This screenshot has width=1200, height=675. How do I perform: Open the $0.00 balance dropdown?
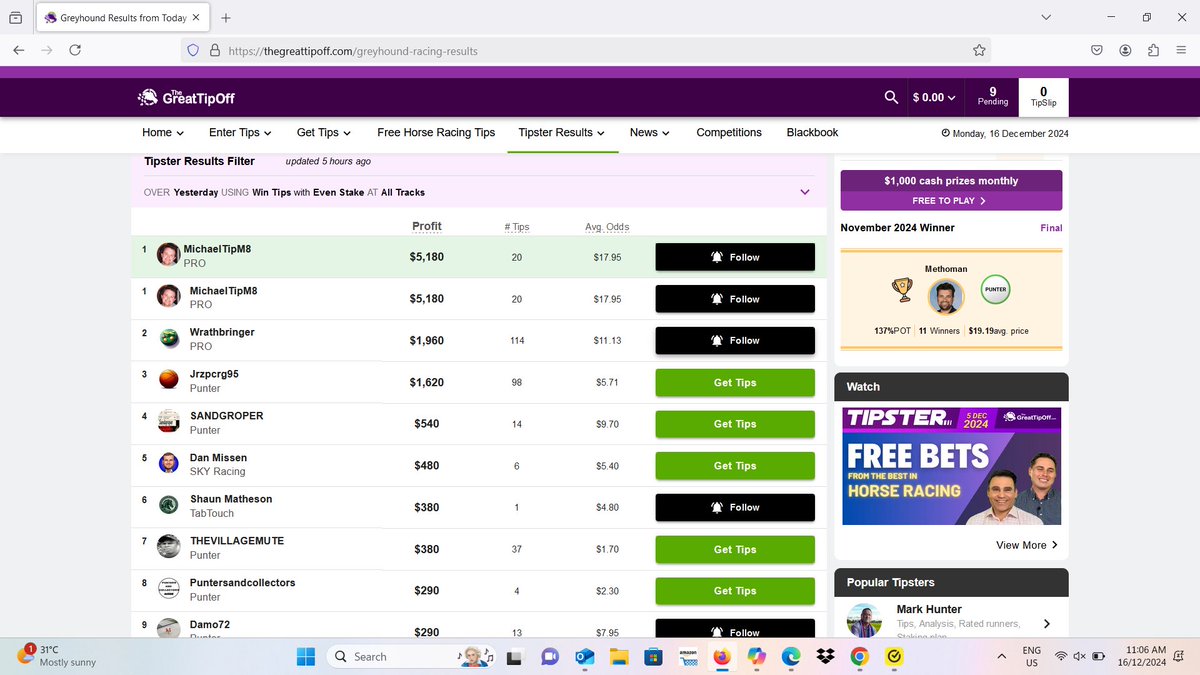pos(934,97)
